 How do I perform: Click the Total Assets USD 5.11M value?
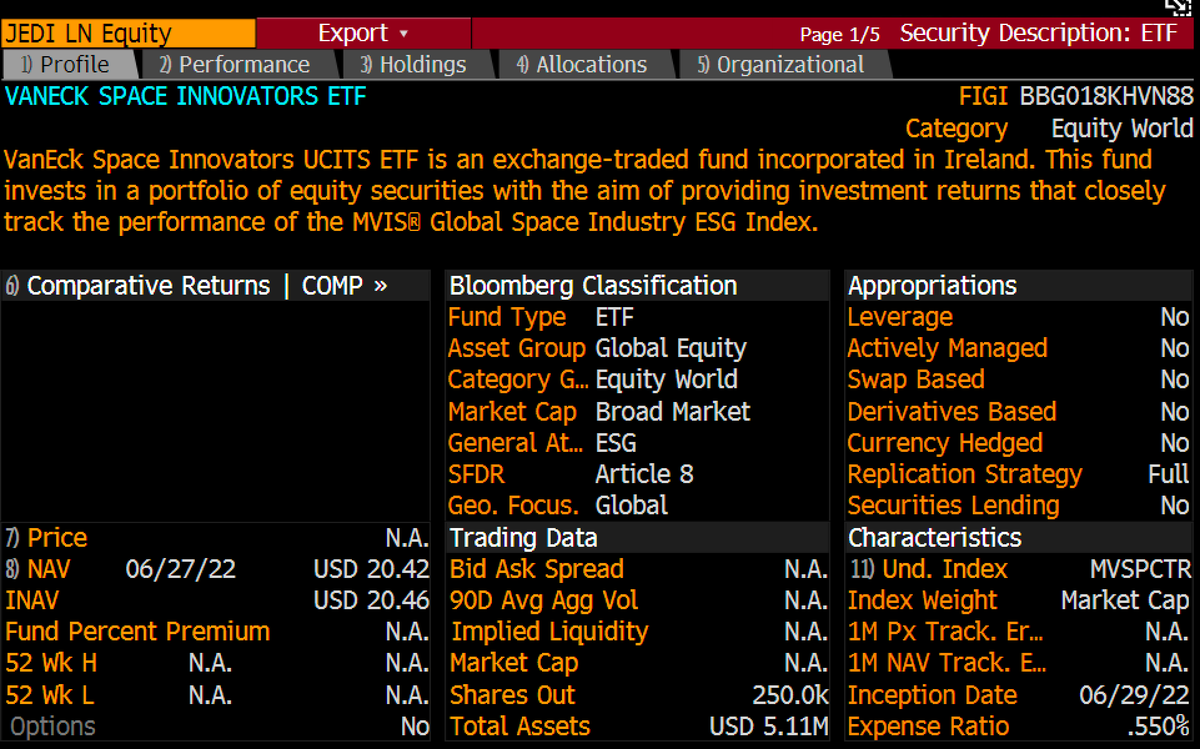click(x=769, y=727)
